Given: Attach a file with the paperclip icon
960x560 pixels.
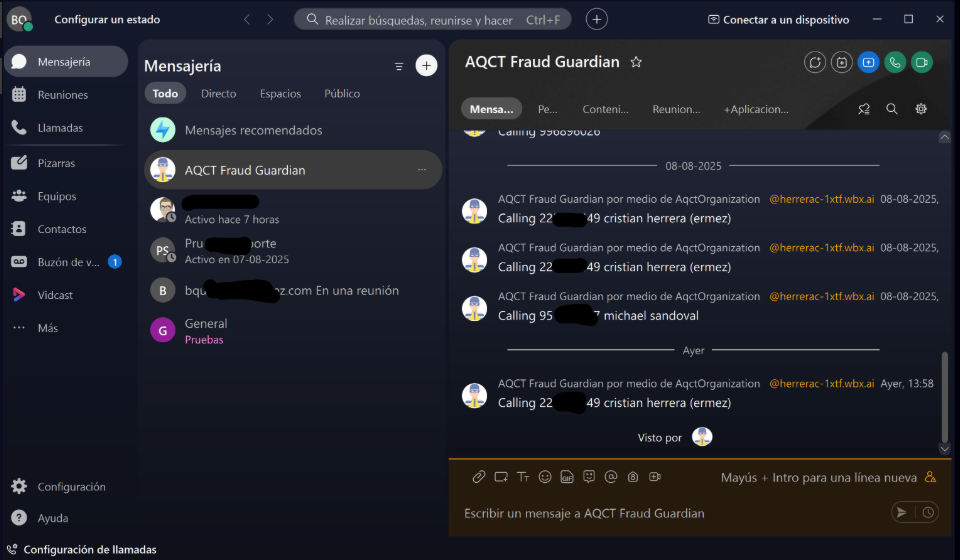Looking at the screenshot, I should pos(479,477).
